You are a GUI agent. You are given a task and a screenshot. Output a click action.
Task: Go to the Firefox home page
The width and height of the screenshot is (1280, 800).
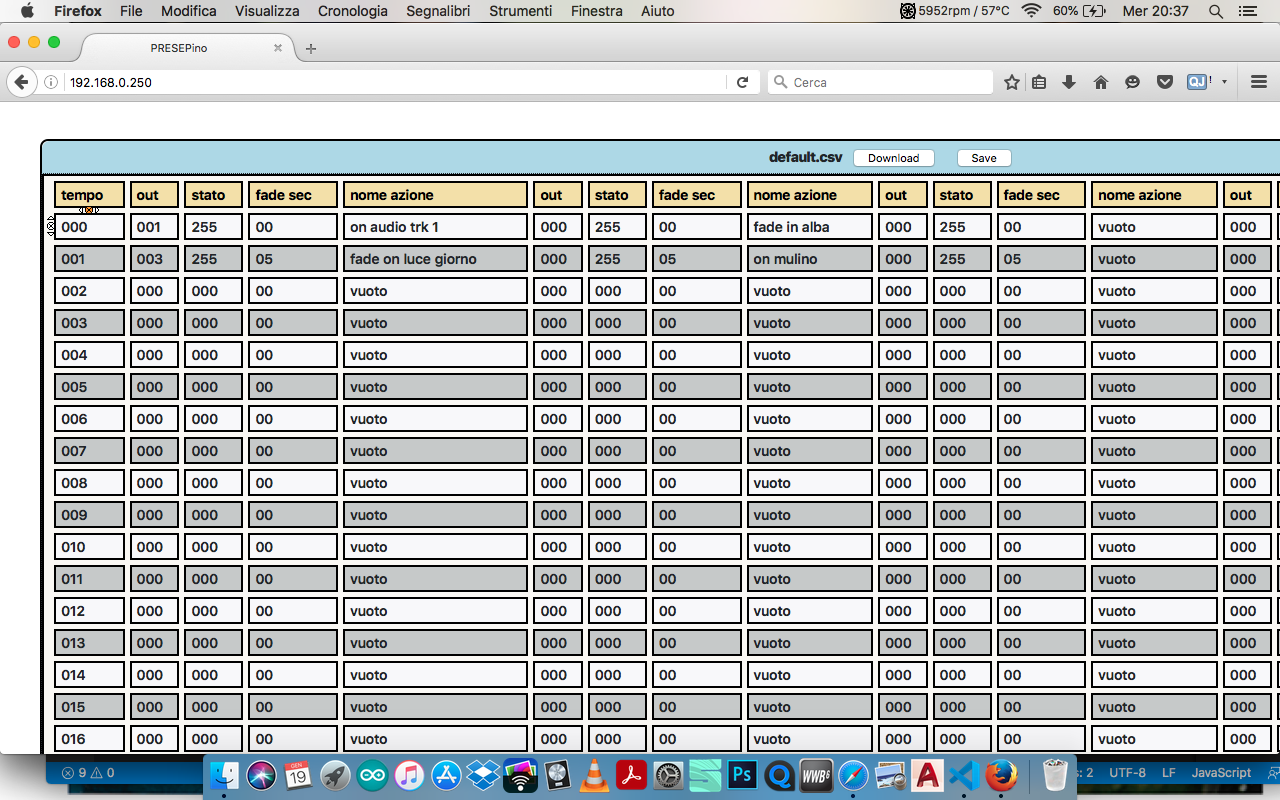[x=1100, y=82]
